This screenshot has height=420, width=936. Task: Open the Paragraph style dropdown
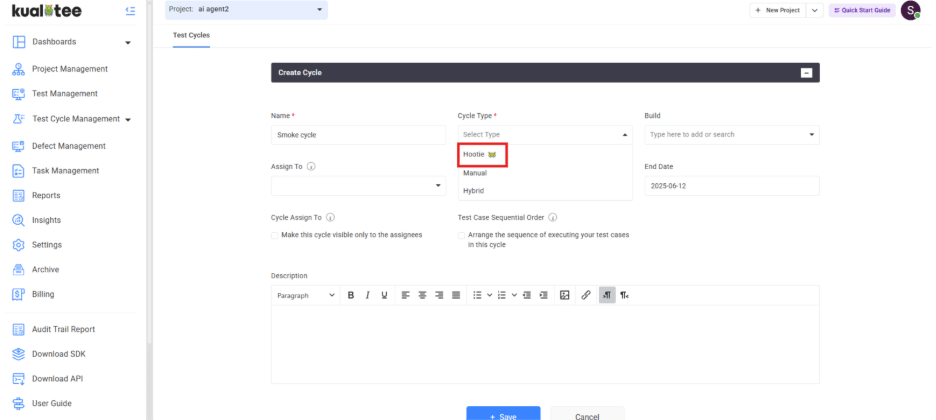click(x=306, y=295)
